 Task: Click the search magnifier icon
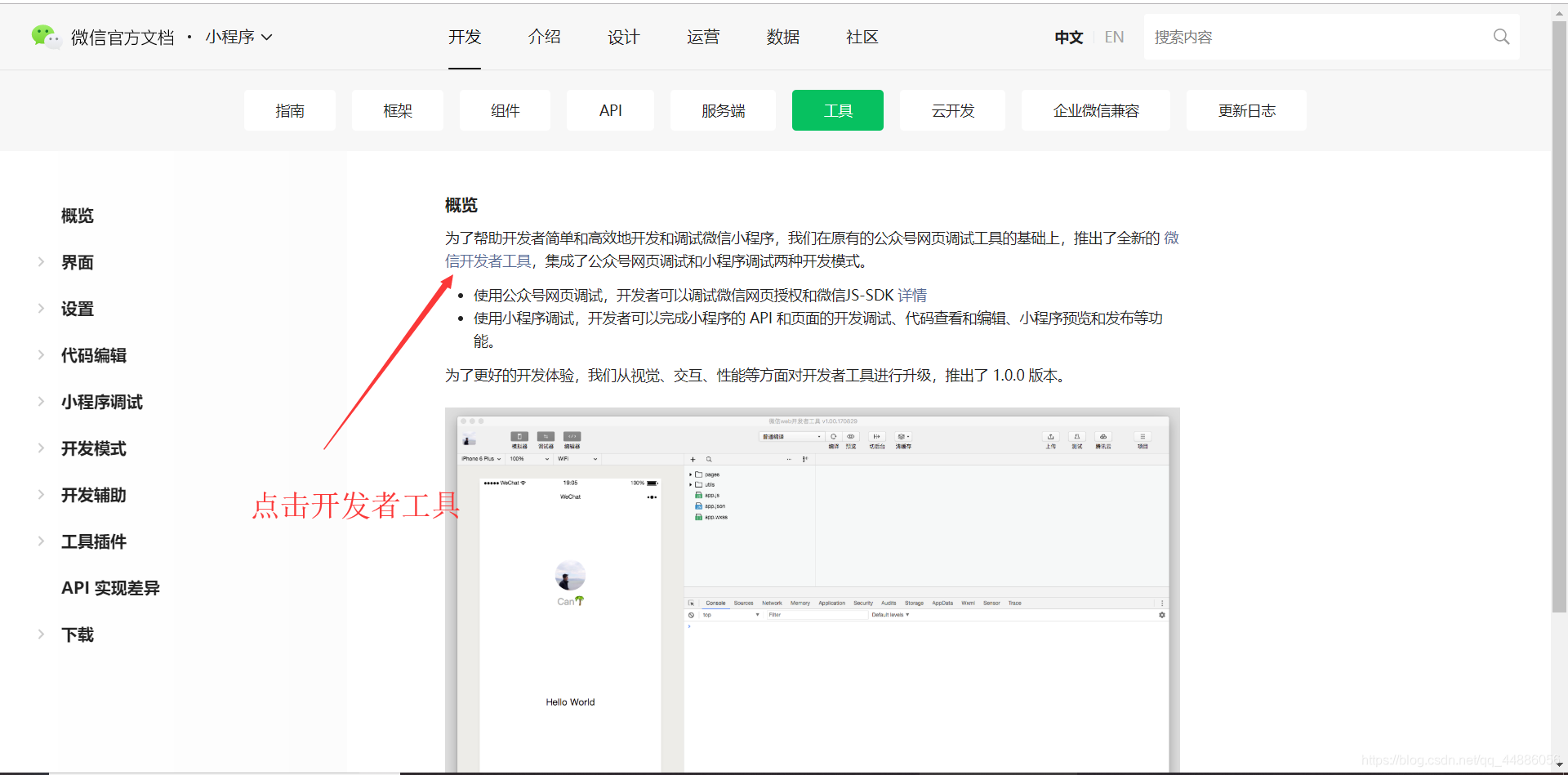point(1501,37)
